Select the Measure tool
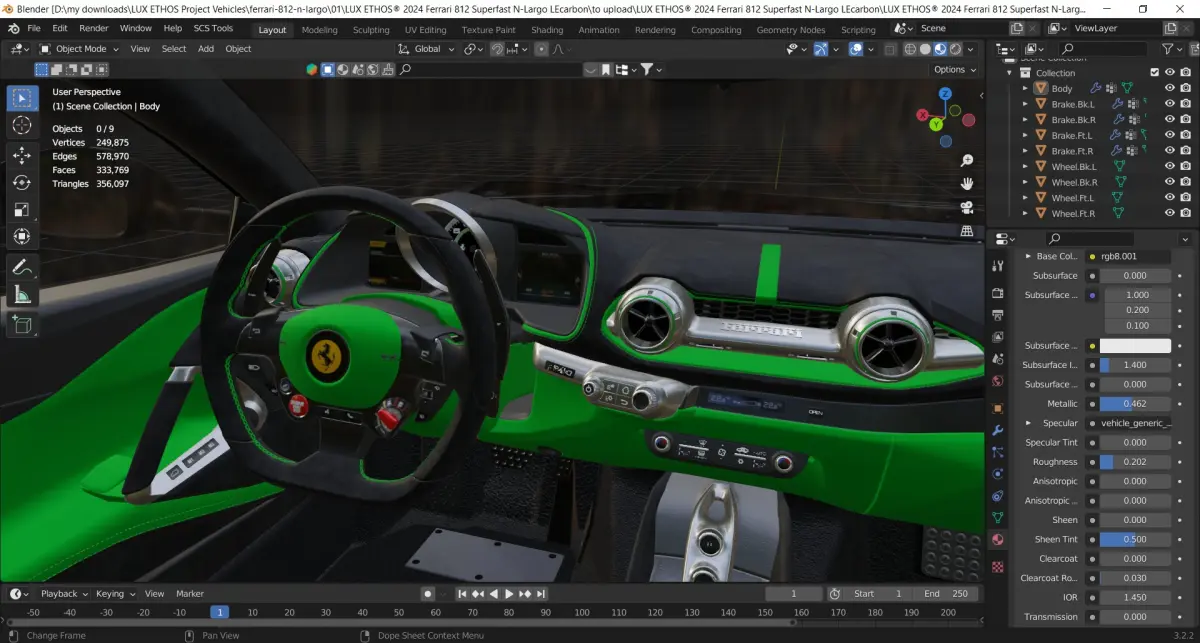This screenshot has width=1200, height=643. (22, 294)
